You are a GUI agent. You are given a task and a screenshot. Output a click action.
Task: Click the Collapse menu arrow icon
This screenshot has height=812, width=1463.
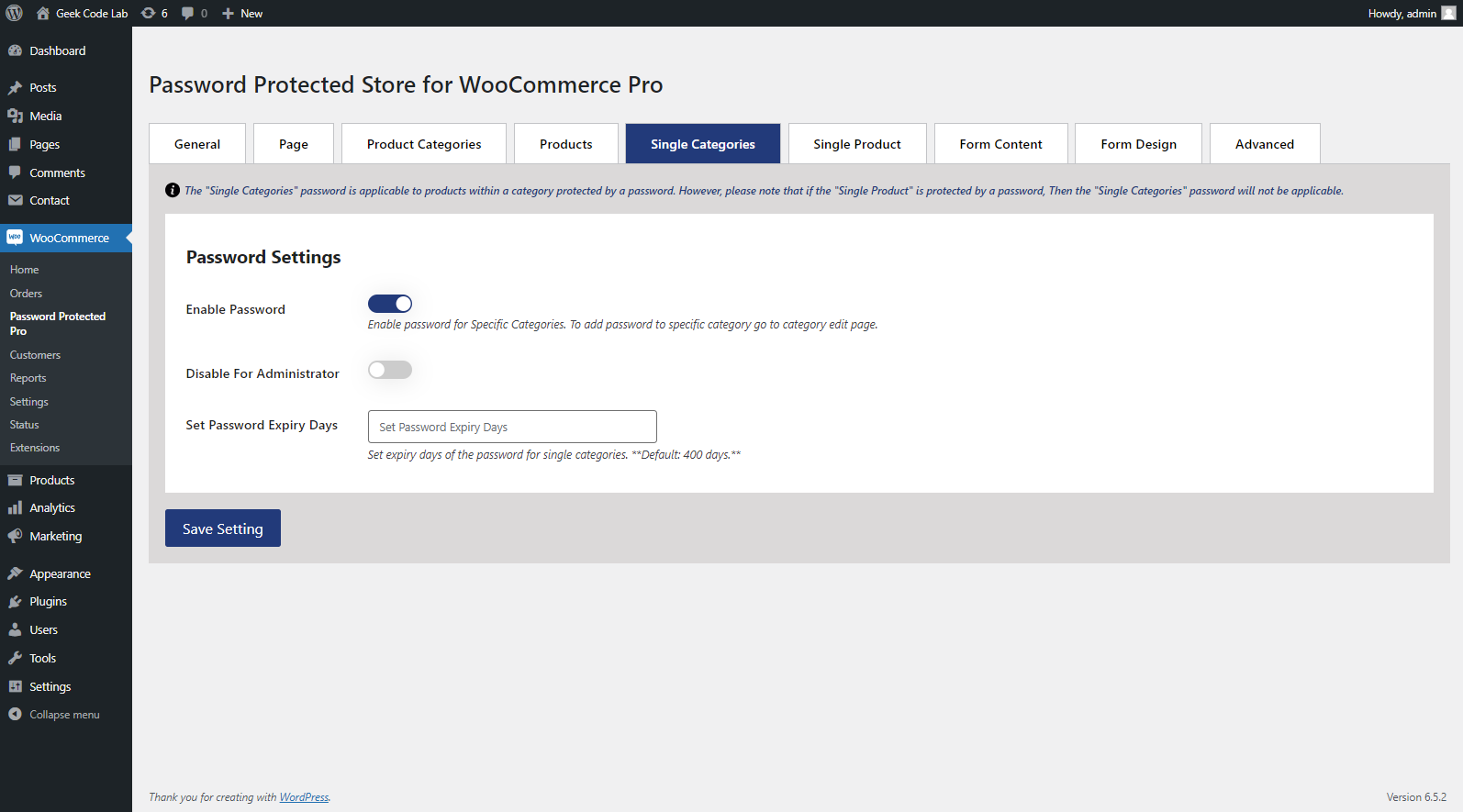pos(15,714)
